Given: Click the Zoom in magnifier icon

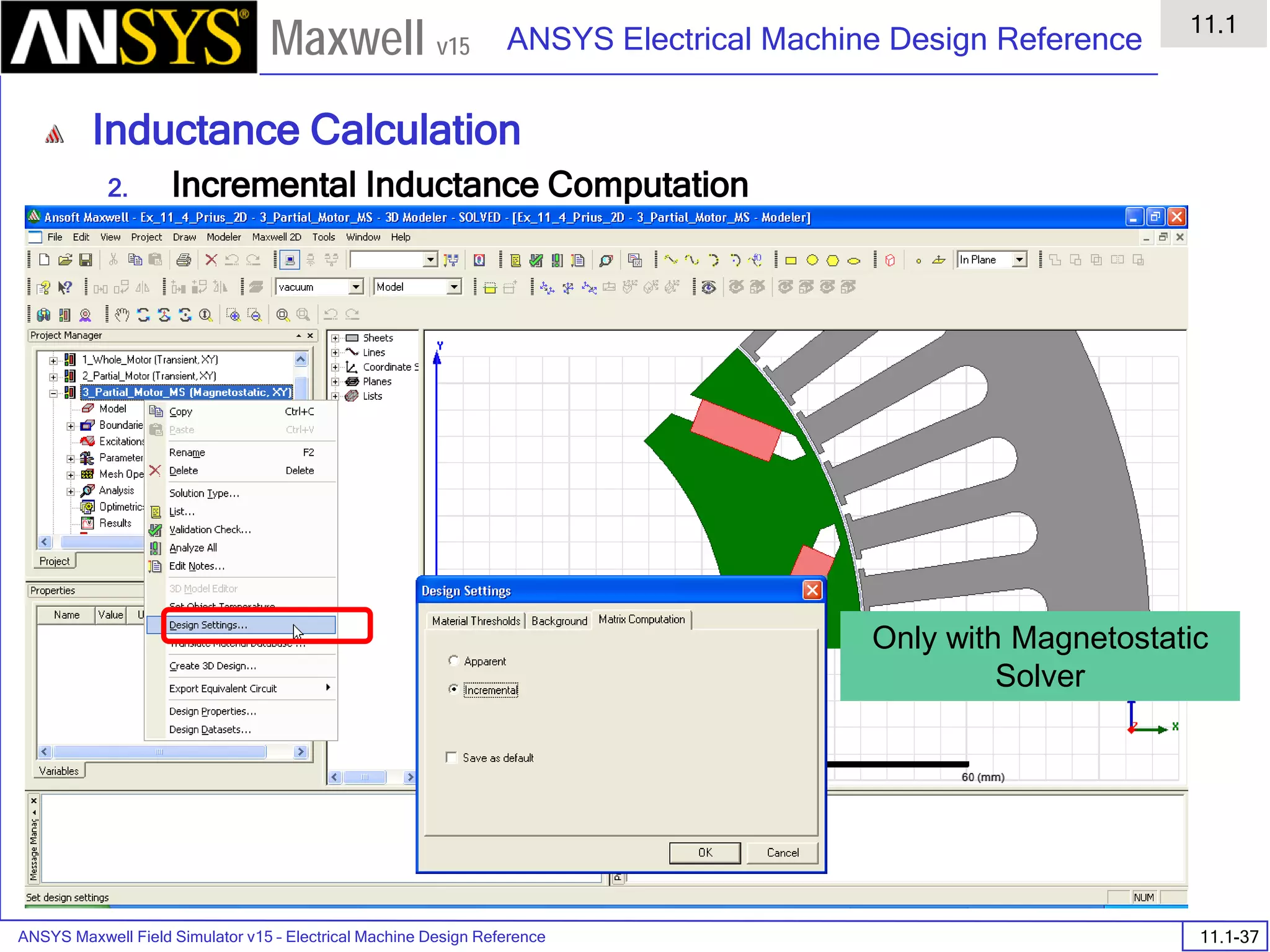Looking at the screenshot, I should pos(233,315).
